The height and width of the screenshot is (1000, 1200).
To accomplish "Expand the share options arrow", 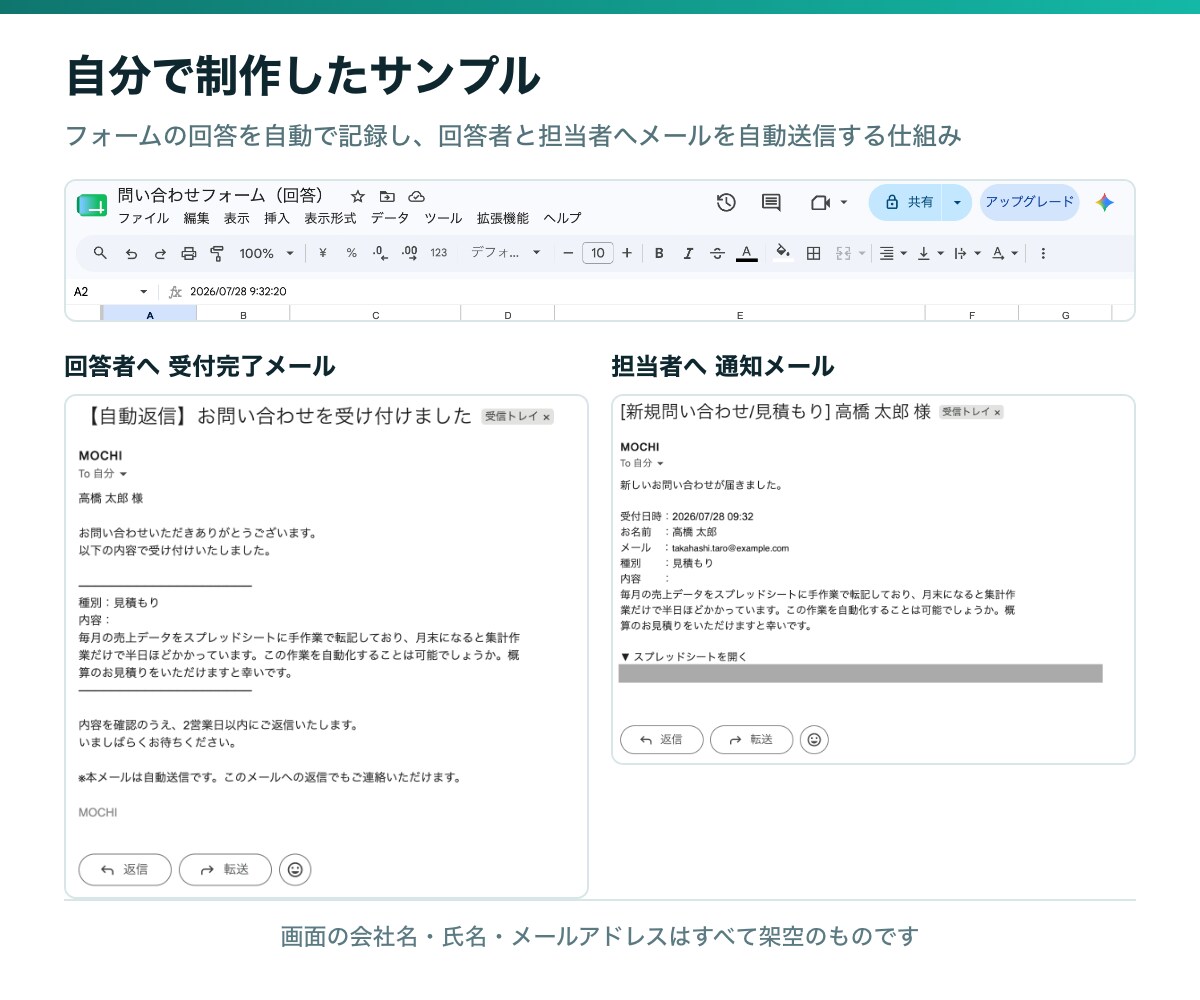I will (957, 202).
